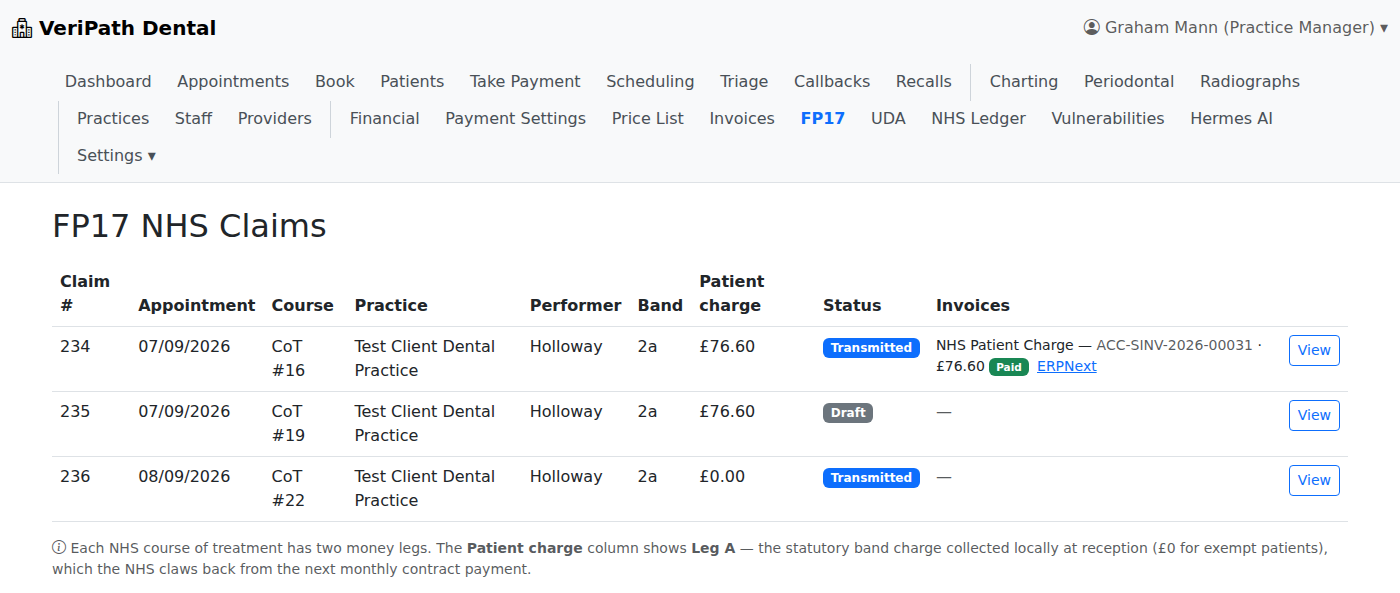Open the Price List page
Image resolution: width=1400 pixels, height=593 pixels.
coord(648,118)
